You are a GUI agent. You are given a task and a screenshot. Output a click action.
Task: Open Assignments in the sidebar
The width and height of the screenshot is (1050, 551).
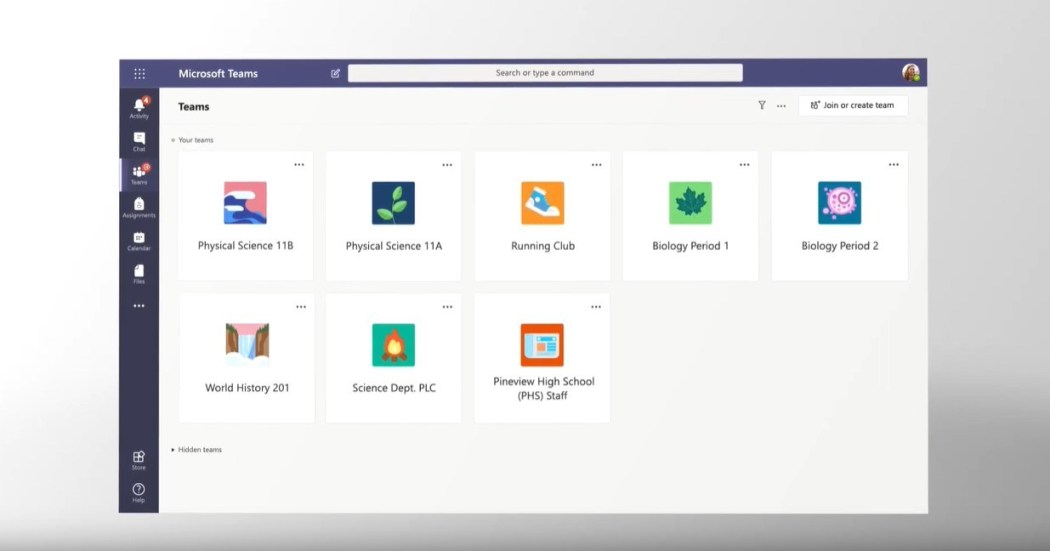tap(139, 207)
